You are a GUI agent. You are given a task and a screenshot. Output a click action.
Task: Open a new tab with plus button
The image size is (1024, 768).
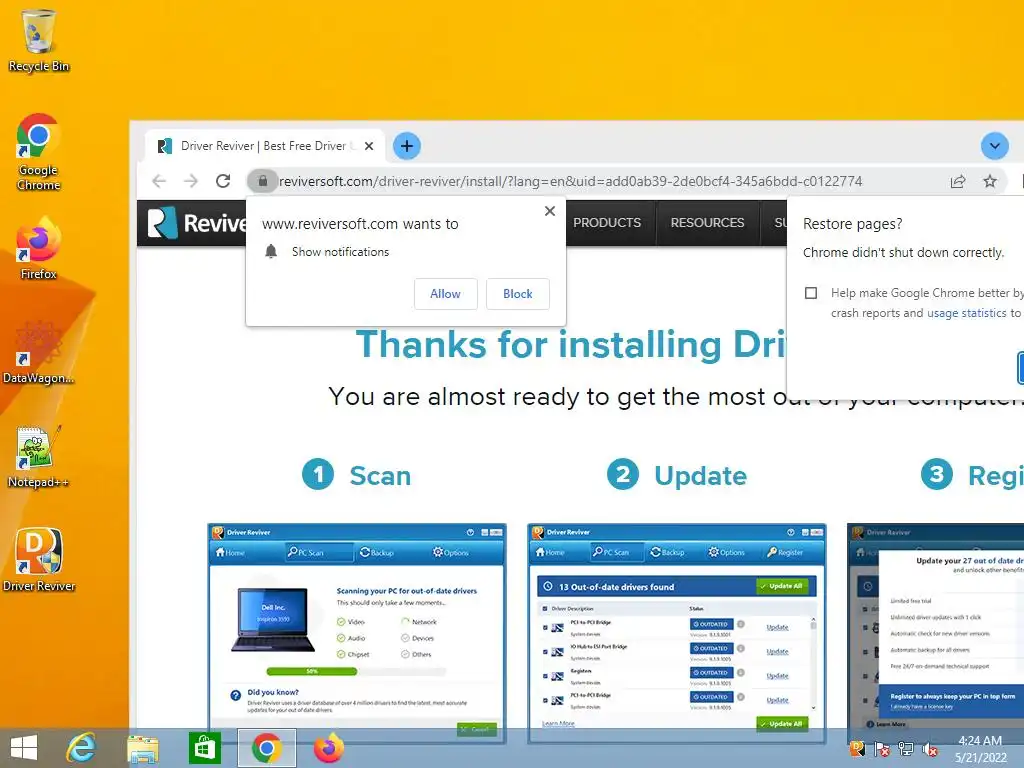click(407, 146)
